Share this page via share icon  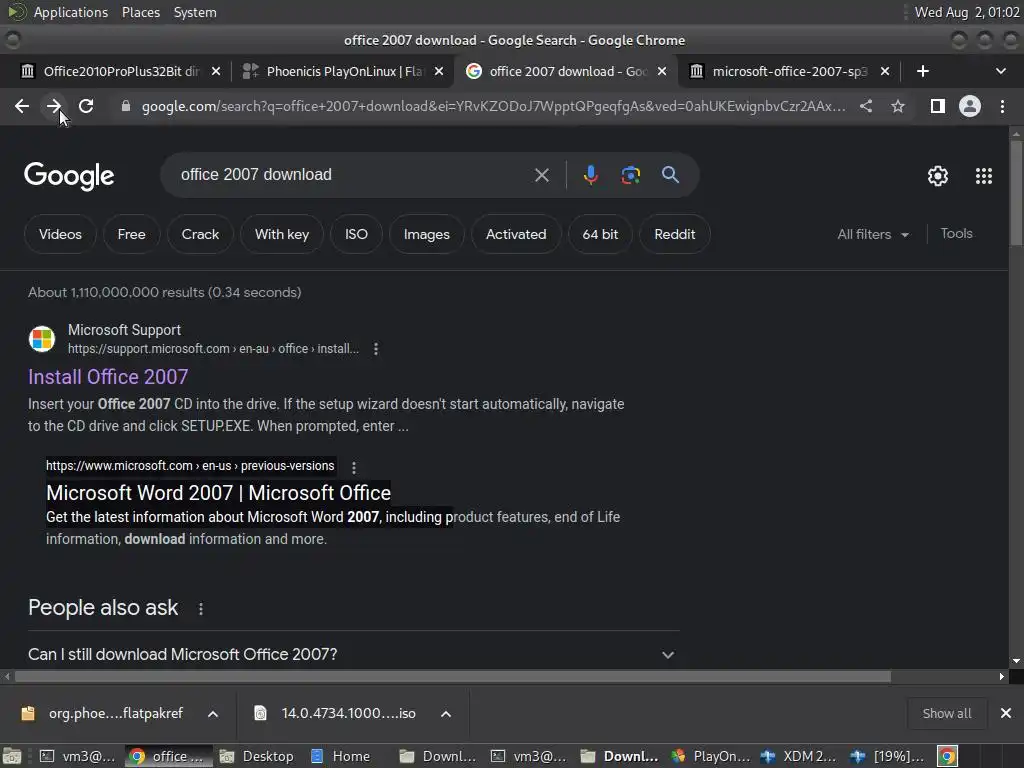point(866,106)
